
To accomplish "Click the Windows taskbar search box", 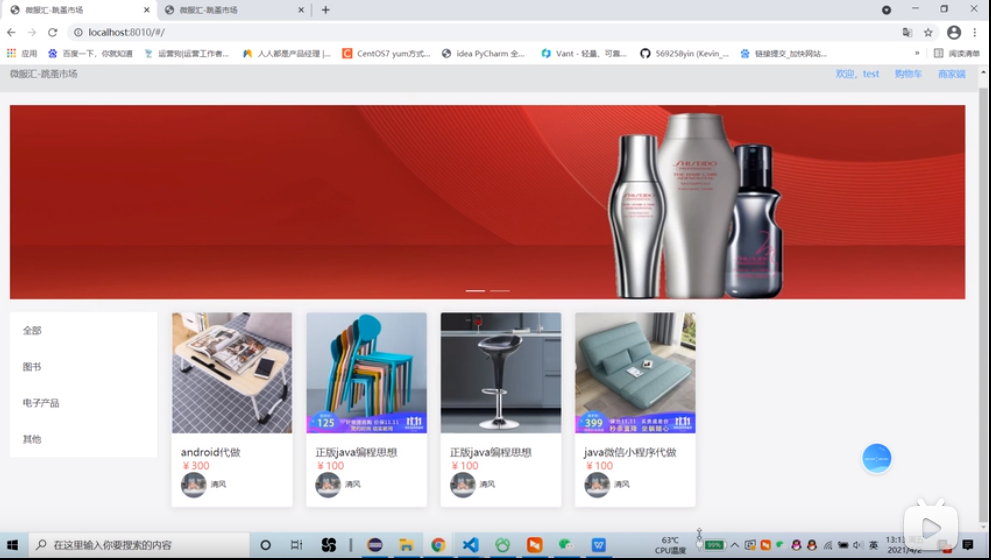I will 139,545.
